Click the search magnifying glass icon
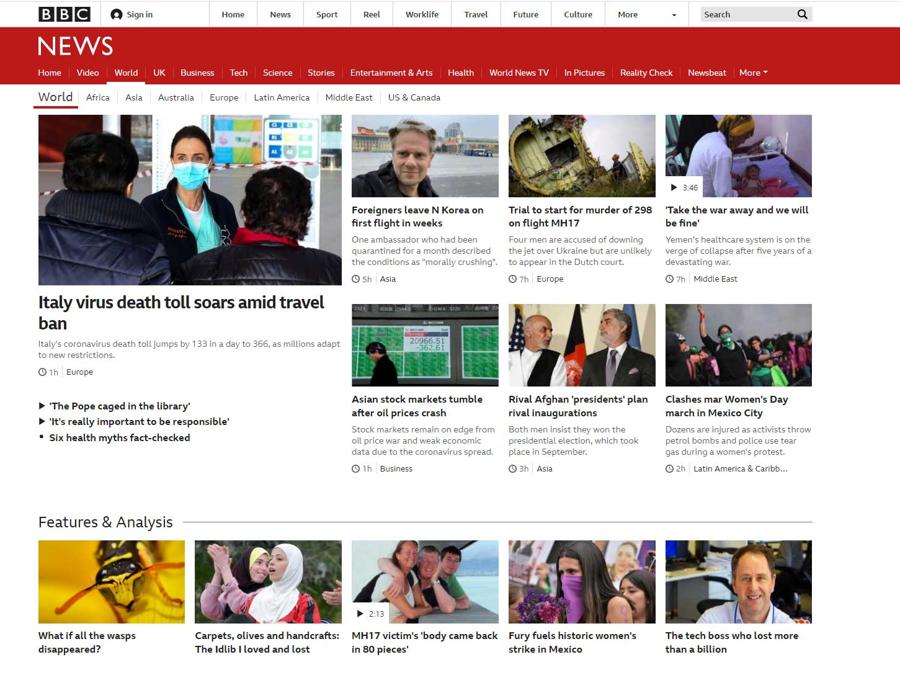Viewport: 900px width, 675px height. [802, 15]
